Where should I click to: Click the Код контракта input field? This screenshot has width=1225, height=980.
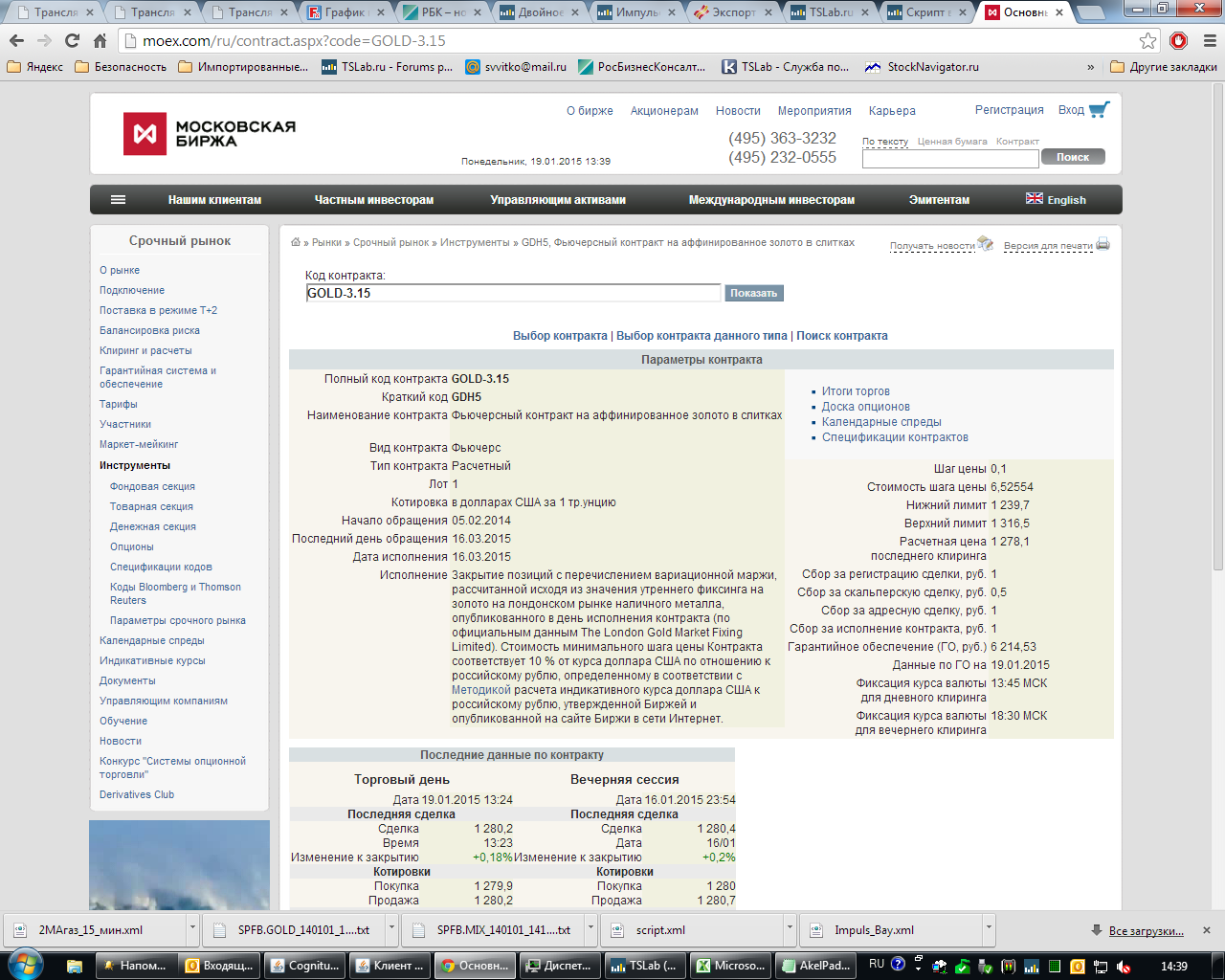coord(513,293)
